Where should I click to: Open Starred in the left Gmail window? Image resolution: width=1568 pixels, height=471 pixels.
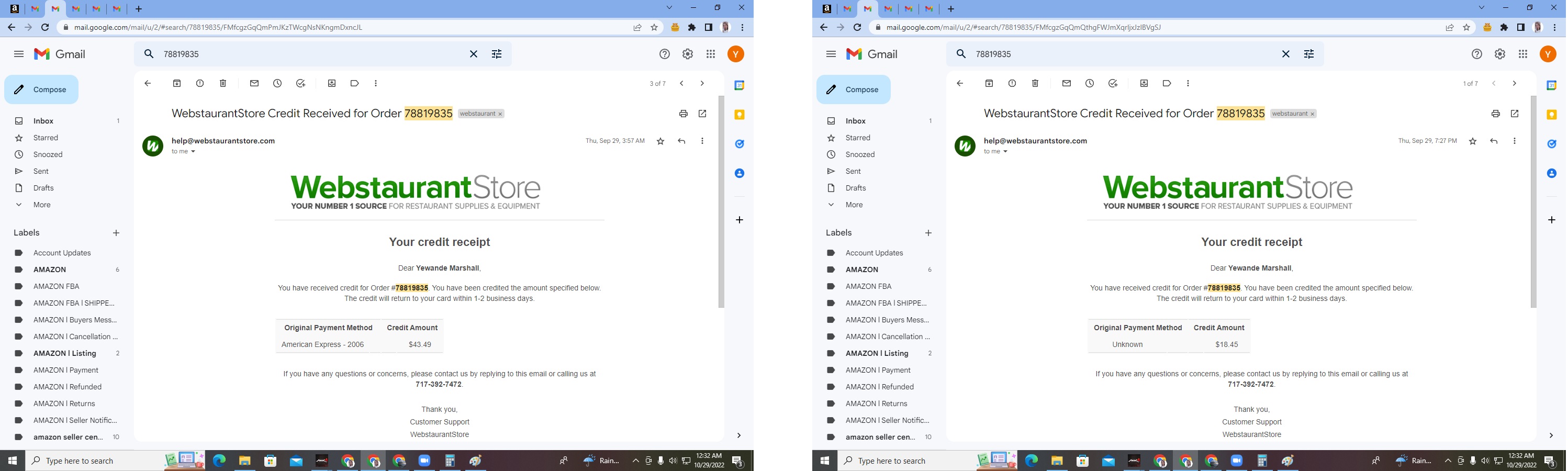point(46,138)
